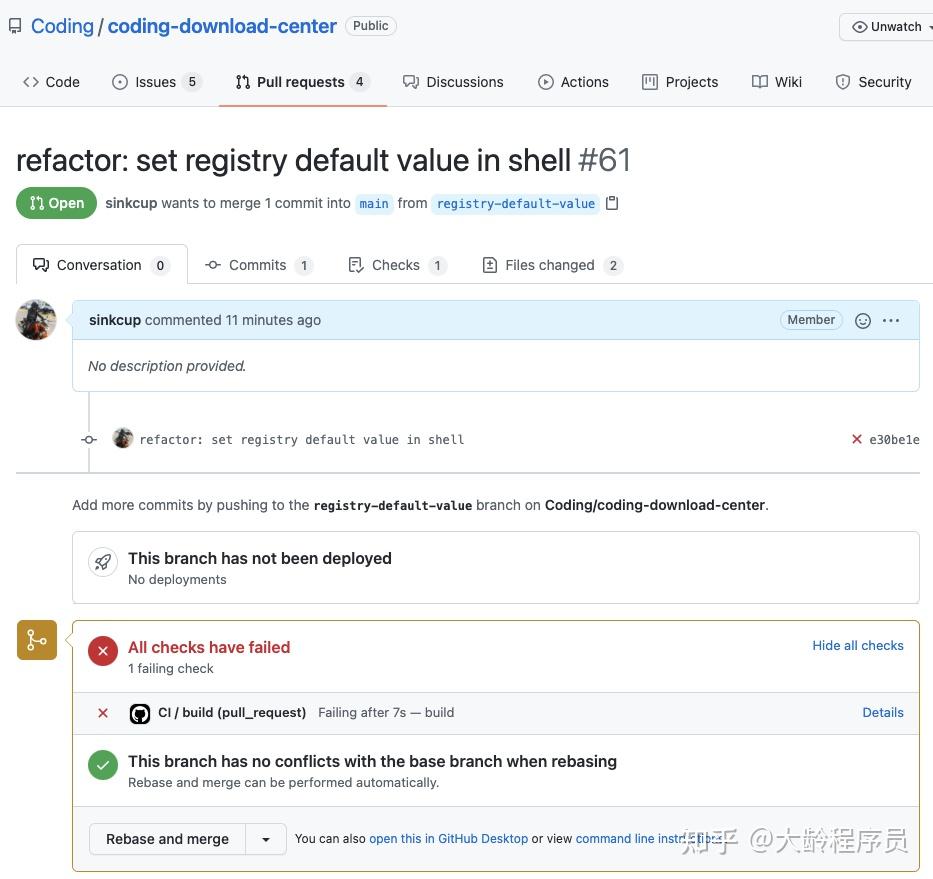Screen dimensions: 933x879
Task: Click the merge status icon in the yellow box
Action: (x=36, y=638)
